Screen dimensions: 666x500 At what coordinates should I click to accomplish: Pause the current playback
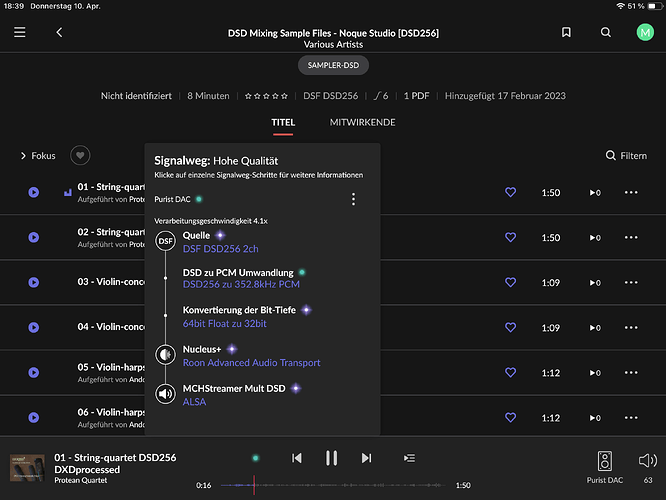click(x=331, y=458)
